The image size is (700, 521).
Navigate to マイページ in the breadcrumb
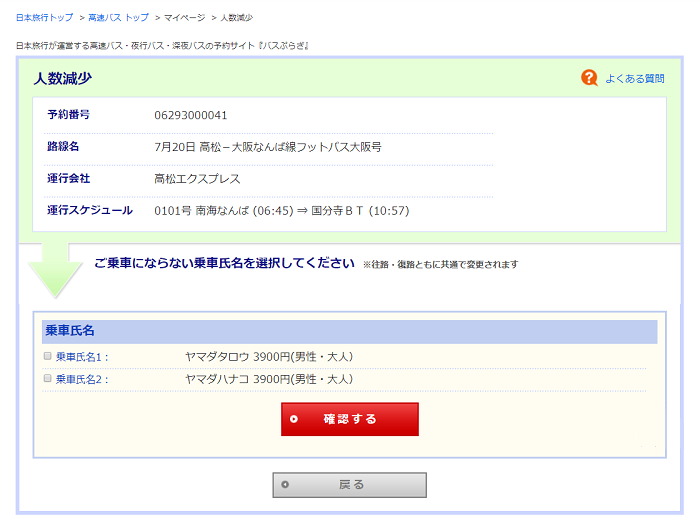tap(184, 18)
